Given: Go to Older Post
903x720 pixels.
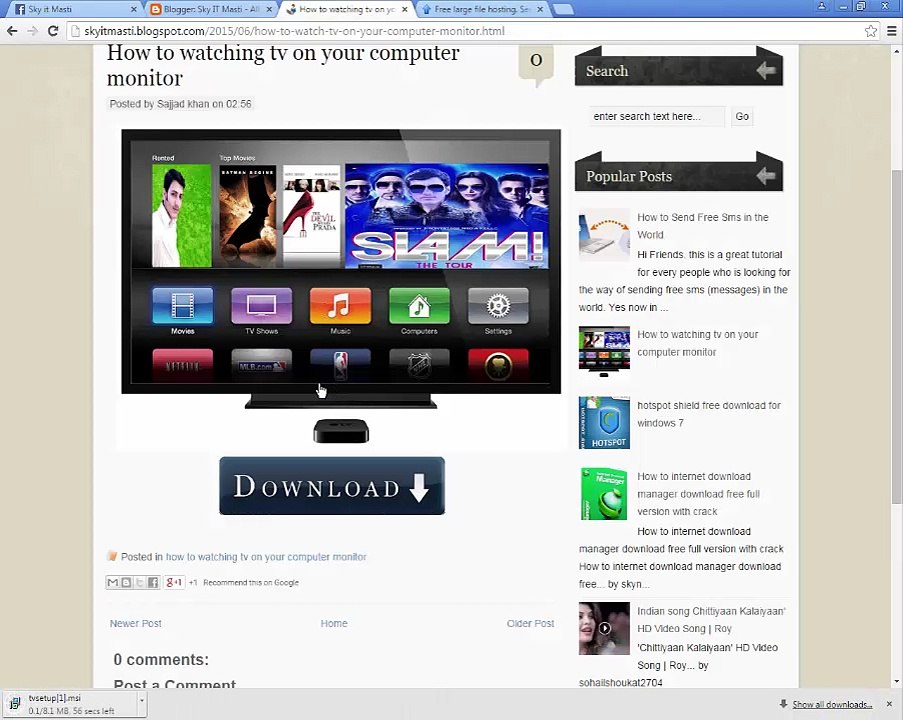Looking at the screenshot, I should 530,623.
